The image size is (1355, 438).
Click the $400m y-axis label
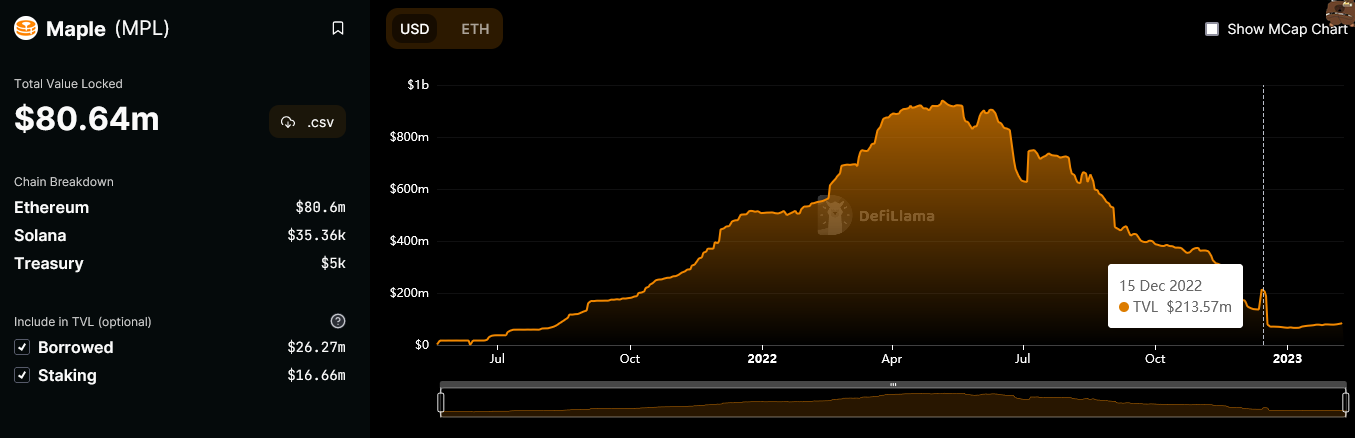412,241
